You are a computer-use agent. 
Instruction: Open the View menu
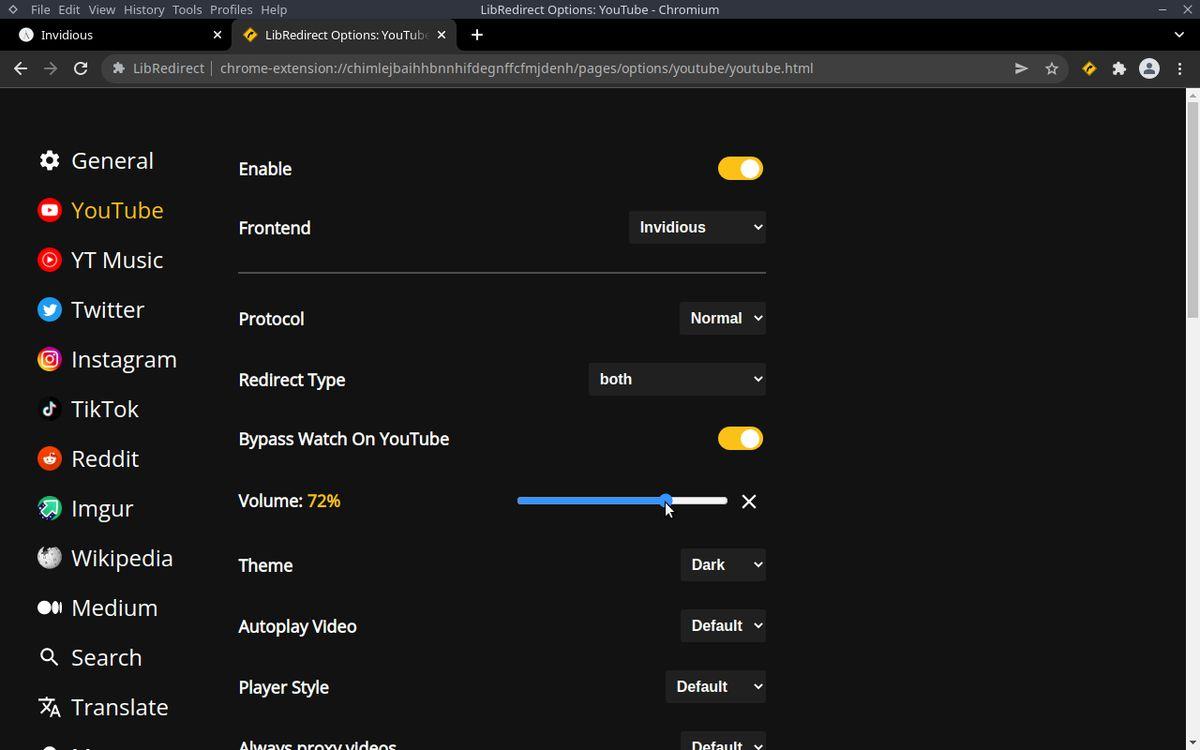(102, 9)
